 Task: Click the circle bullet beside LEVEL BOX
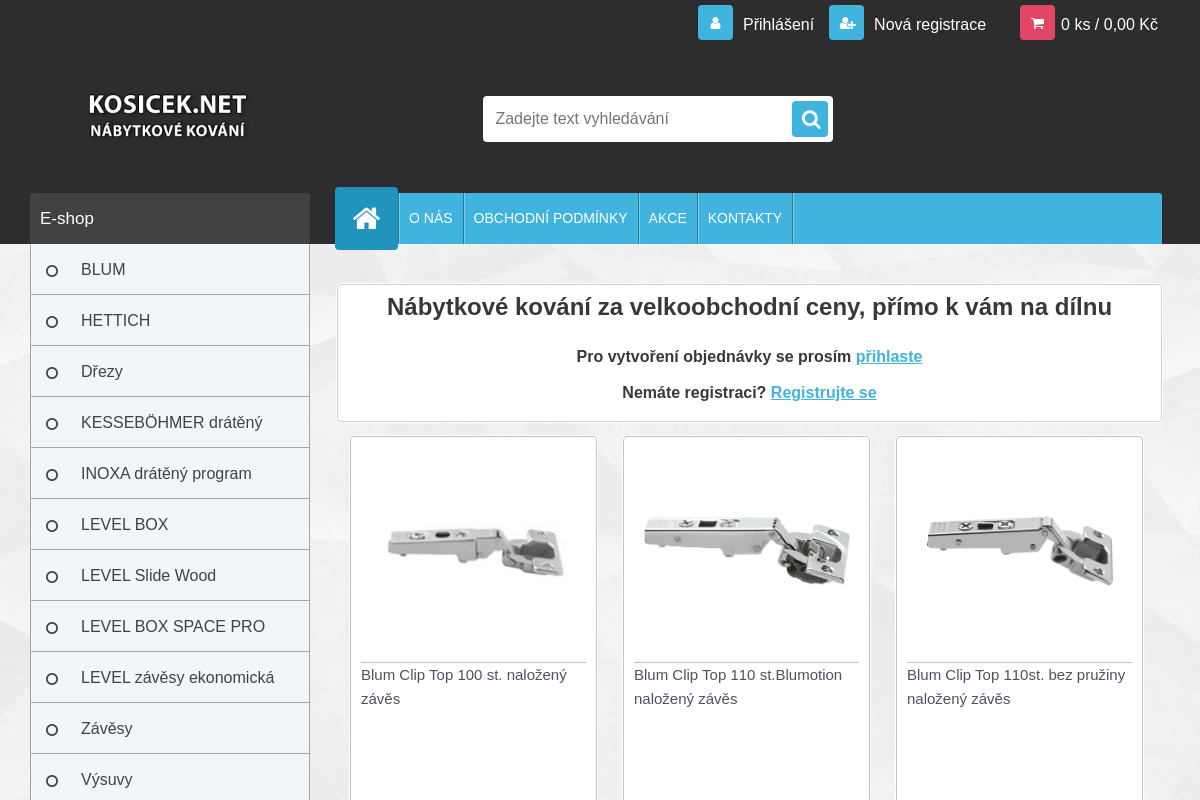[52, 526]
